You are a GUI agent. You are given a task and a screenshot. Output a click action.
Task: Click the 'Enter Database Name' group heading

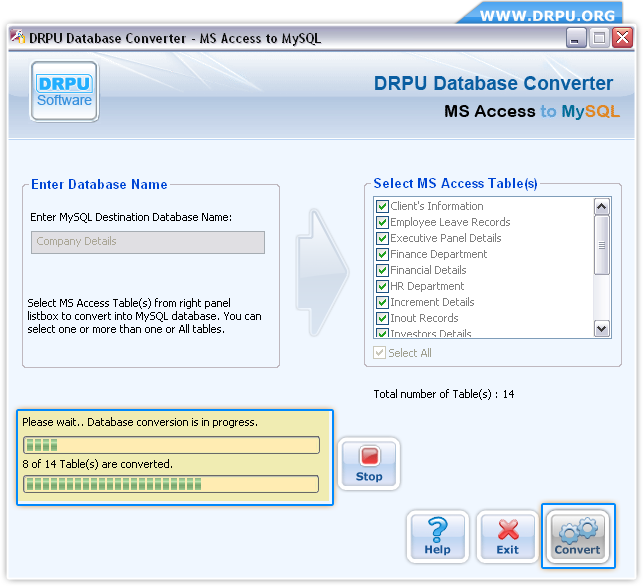click(99, 185)
